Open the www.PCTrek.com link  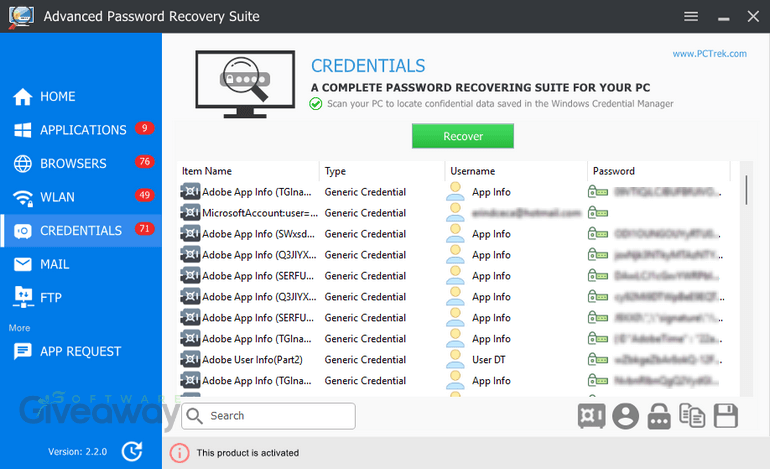[x=709, y=54]
